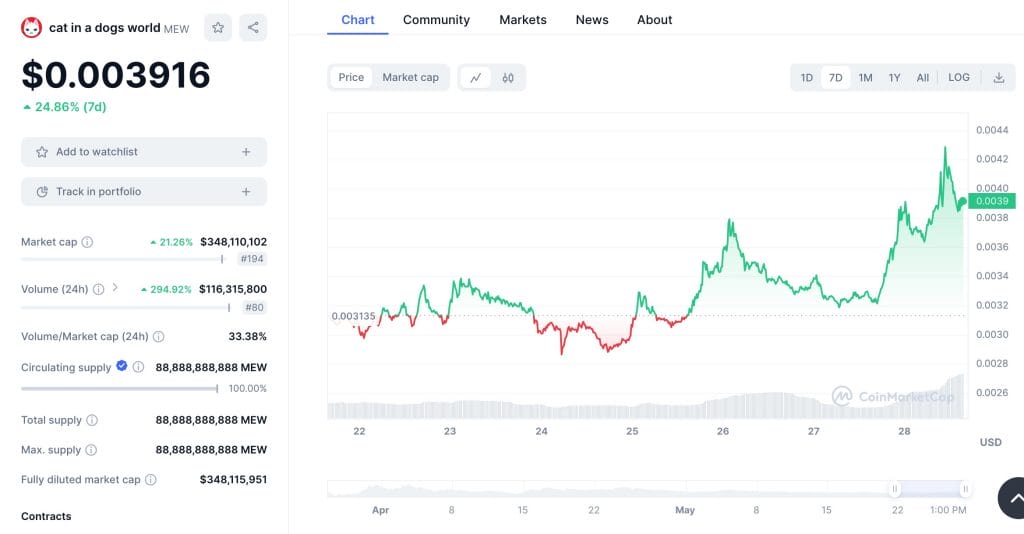Open the Community tab
Screen dimensions: 1024x534
point(436,20)
